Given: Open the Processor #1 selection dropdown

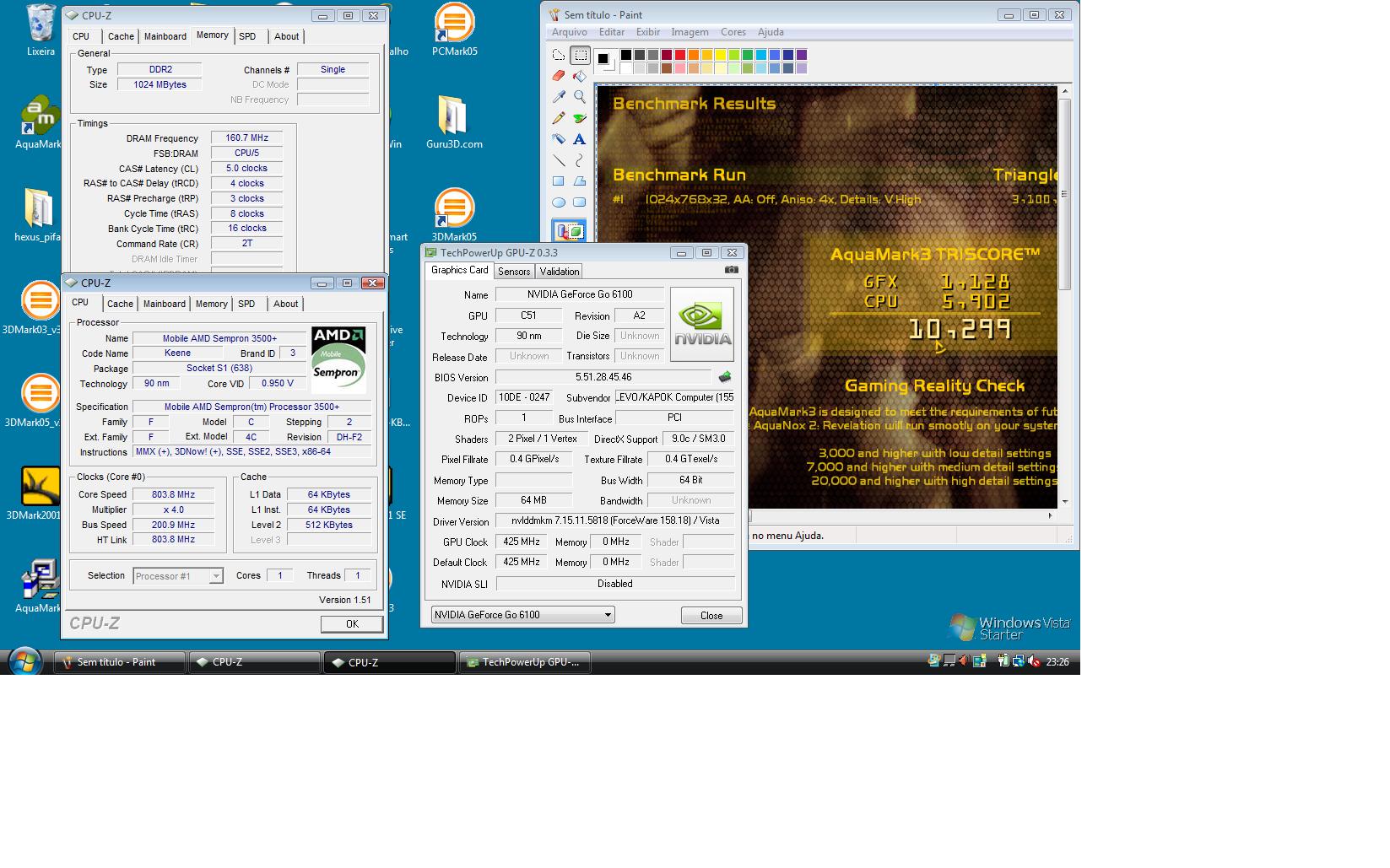Looking at the screenshot, I should pos(178,576).
